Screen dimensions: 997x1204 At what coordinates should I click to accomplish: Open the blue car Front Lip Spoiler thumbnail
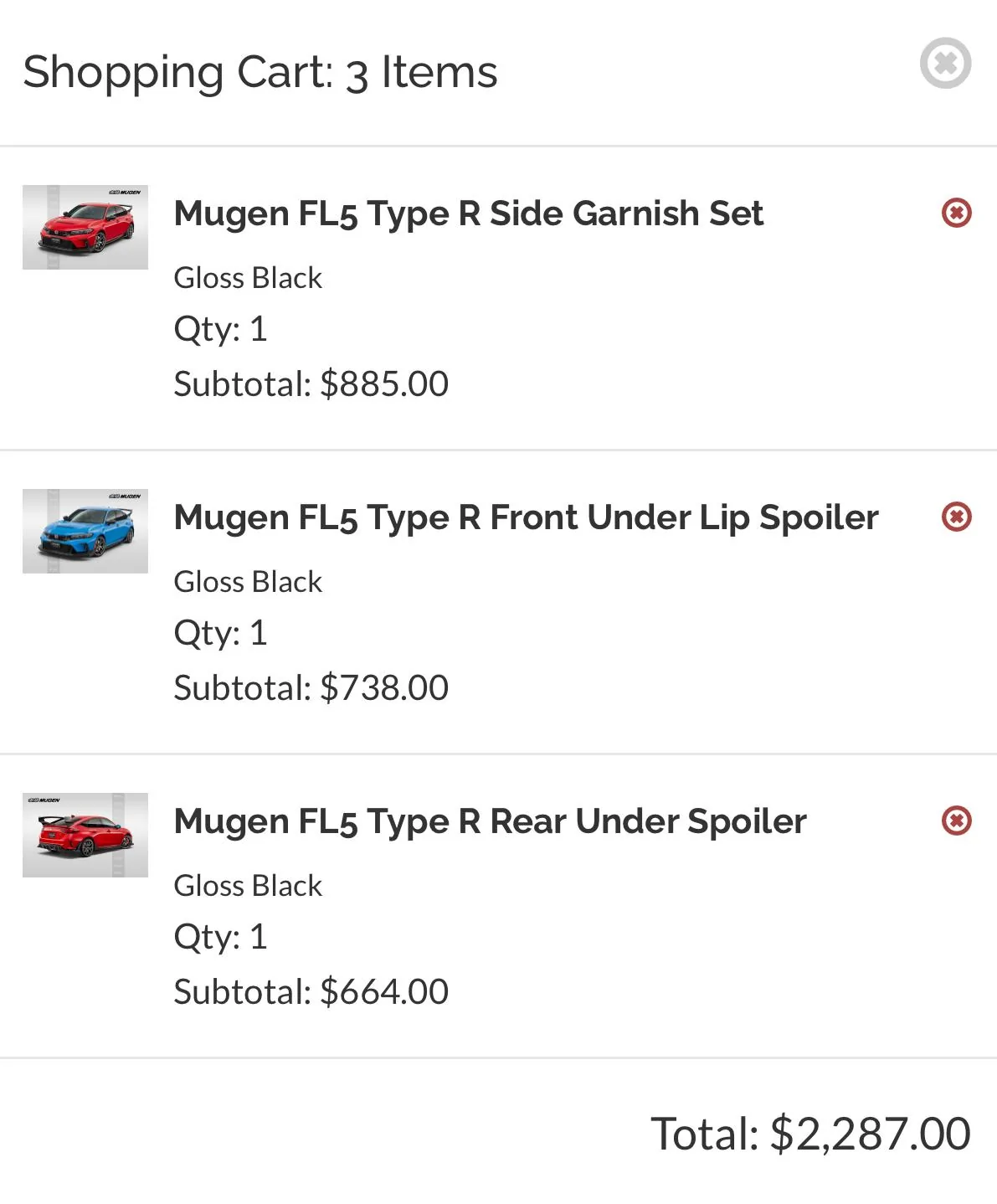(85, 531)
